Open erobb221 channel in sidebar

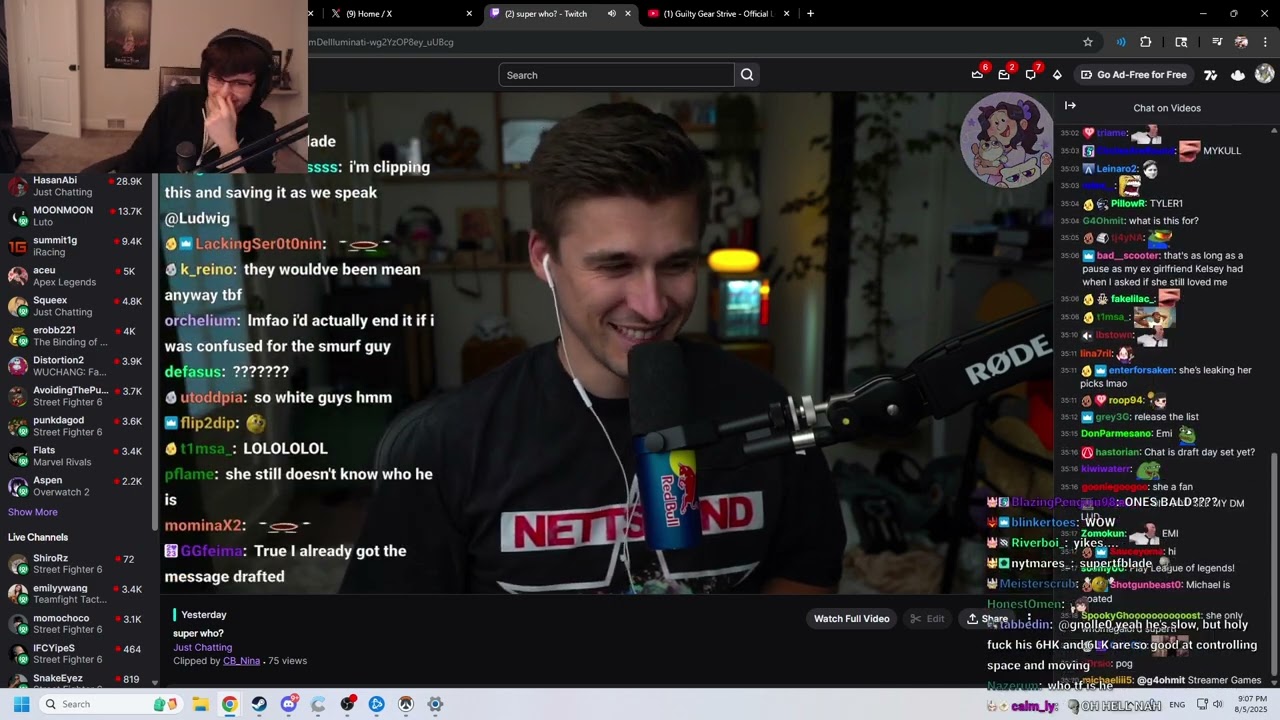(77, 336)
